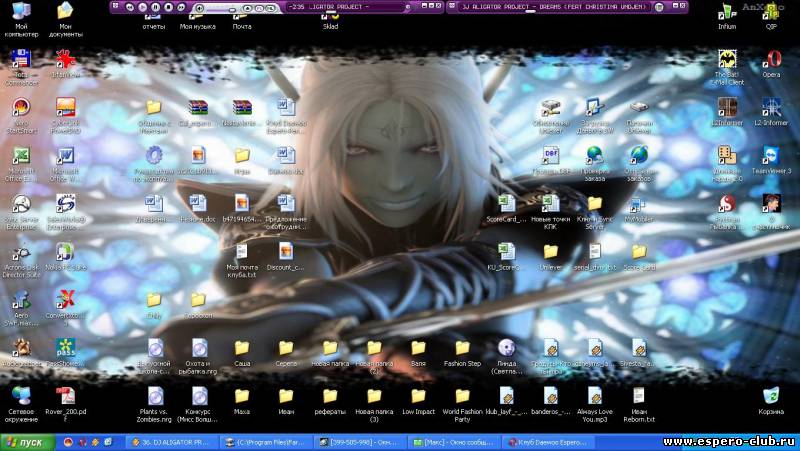Click the player time display -2:35
Viewport: 800px width, 451px height.
pos(297,7)
